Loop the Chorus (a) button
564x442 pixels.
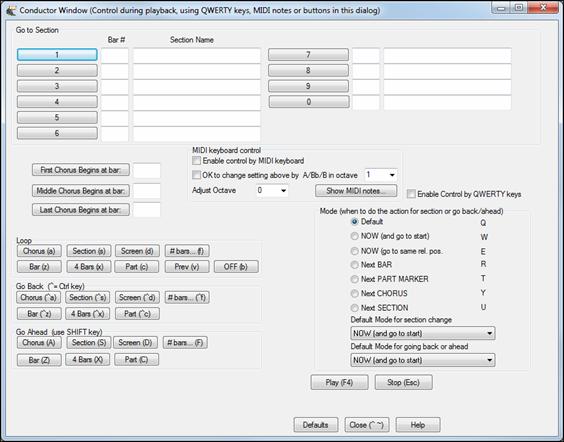[39, 251]
